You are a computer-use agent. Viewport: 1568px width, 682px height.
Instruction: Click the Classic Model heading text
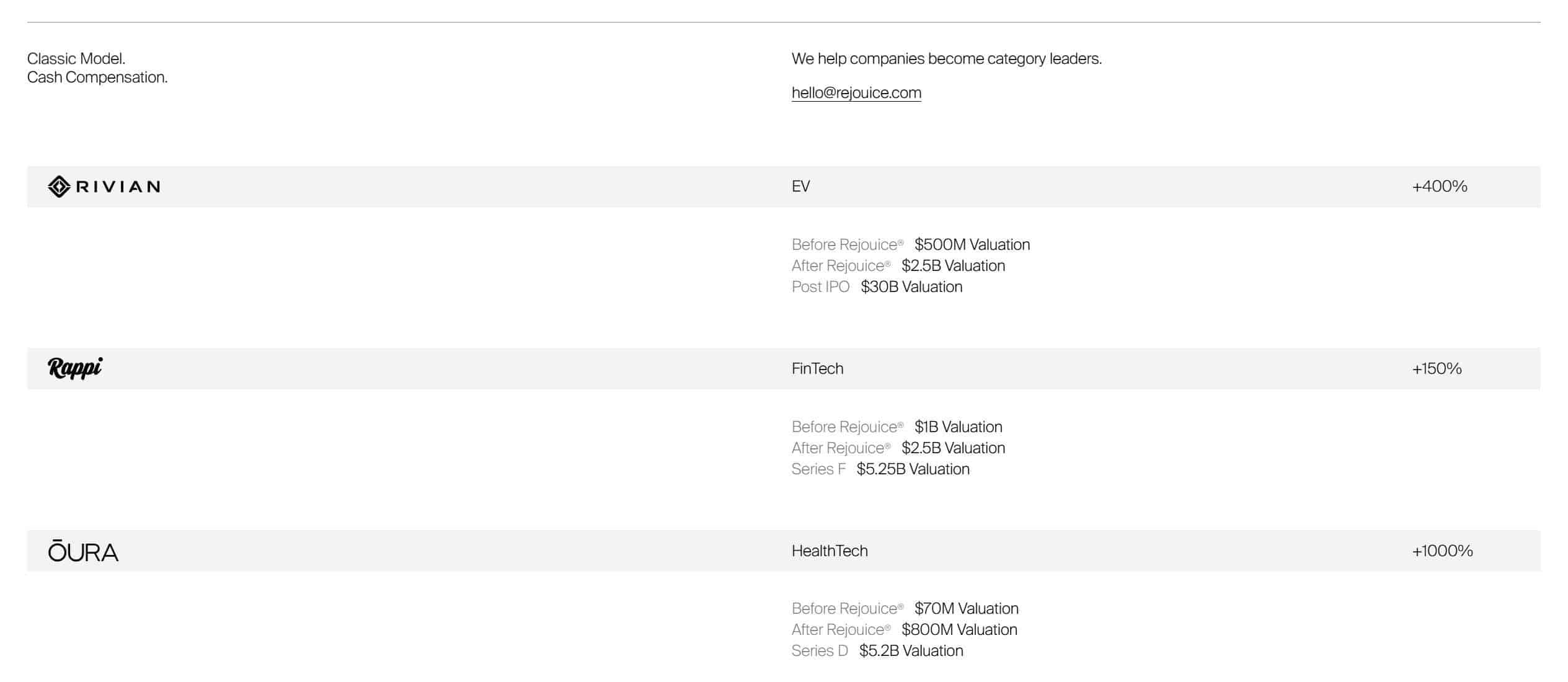[x=76, y=59]
